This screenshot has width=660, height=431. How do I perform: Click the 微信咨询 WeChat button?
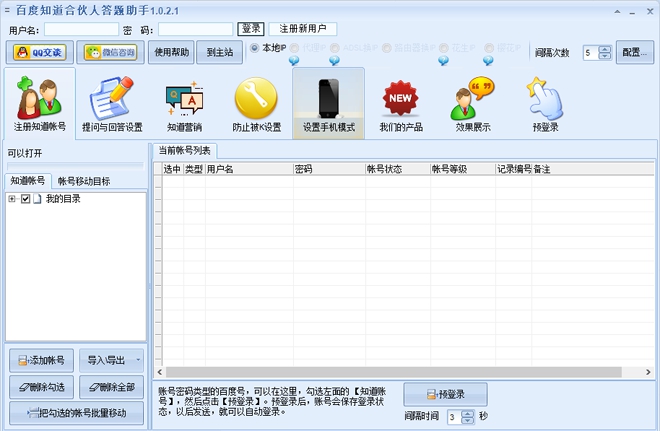[x=110, y=52]
